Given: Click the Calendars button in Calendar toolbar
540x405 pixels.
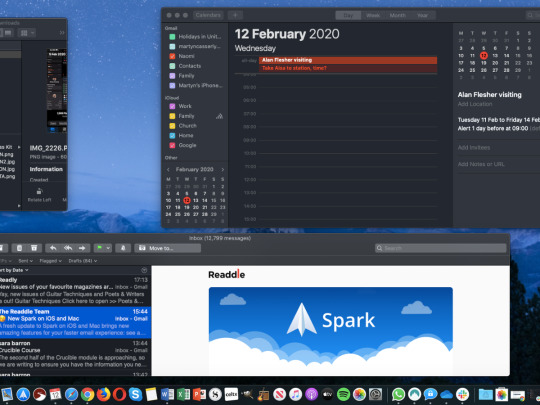Looking at the screenshot, I should tap(208, 15).
